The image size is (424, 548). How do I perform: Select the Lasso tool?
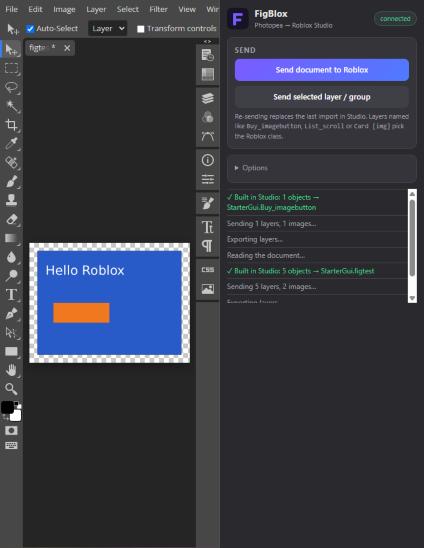point(11,87)
